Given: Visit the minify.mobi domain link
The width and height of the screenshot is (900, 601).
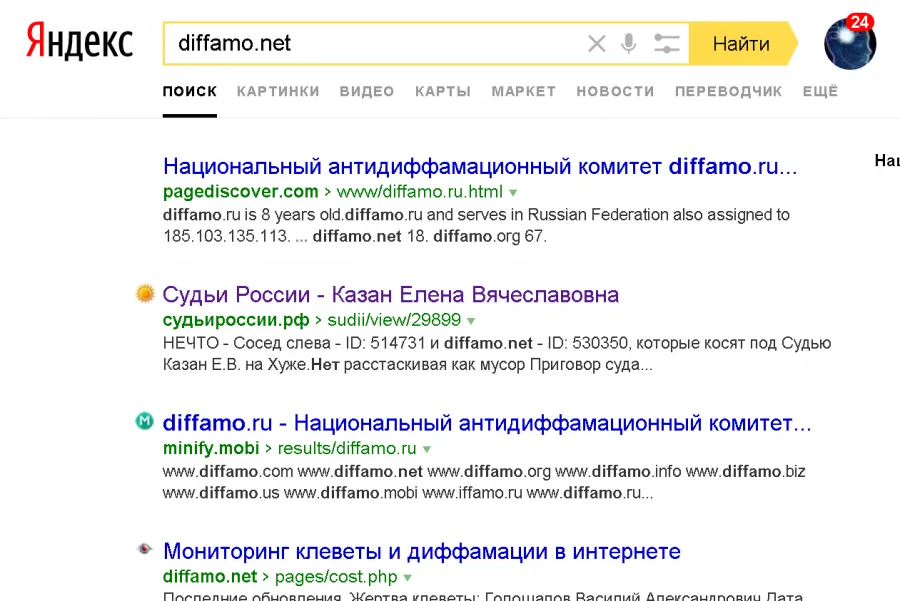Looking at the screenshot, I should [x=211, y=448].
